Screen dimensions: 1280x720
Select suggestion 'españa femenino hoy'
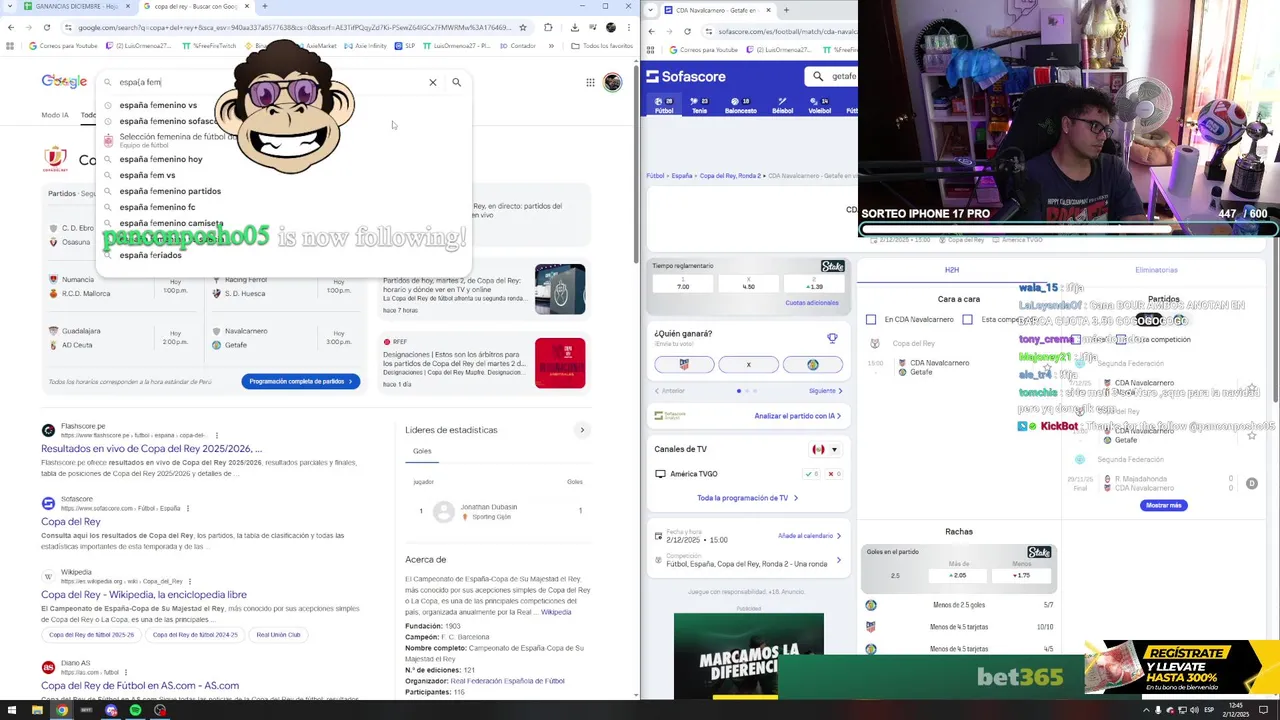(161, 159)
